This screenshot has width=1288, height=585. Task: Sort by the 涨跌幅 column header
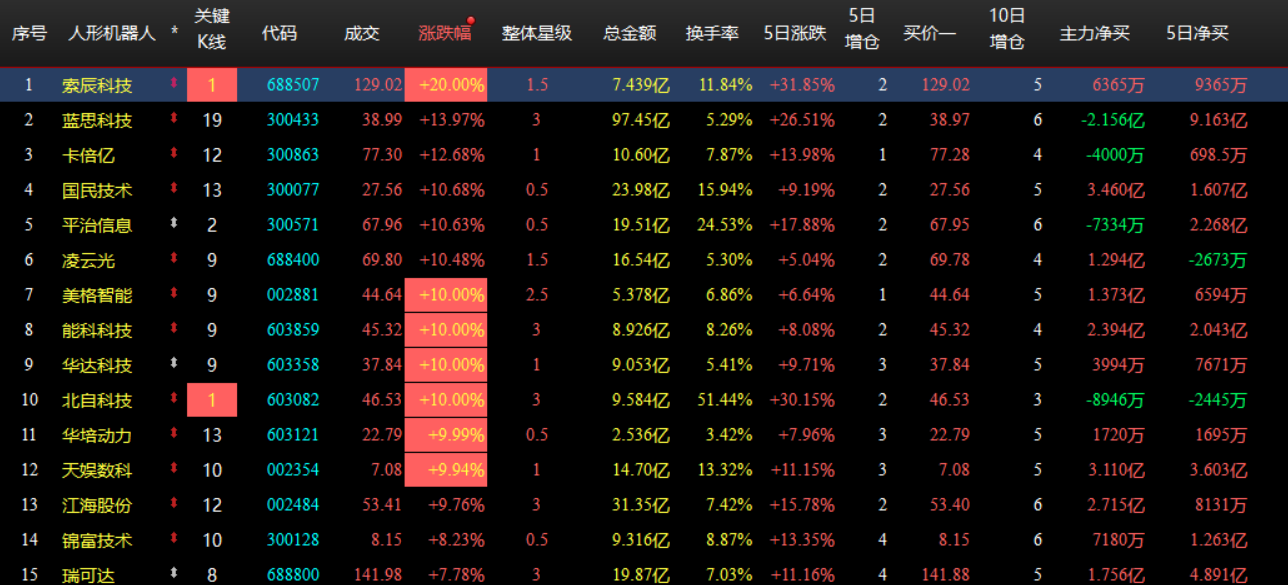click(444, 33)
